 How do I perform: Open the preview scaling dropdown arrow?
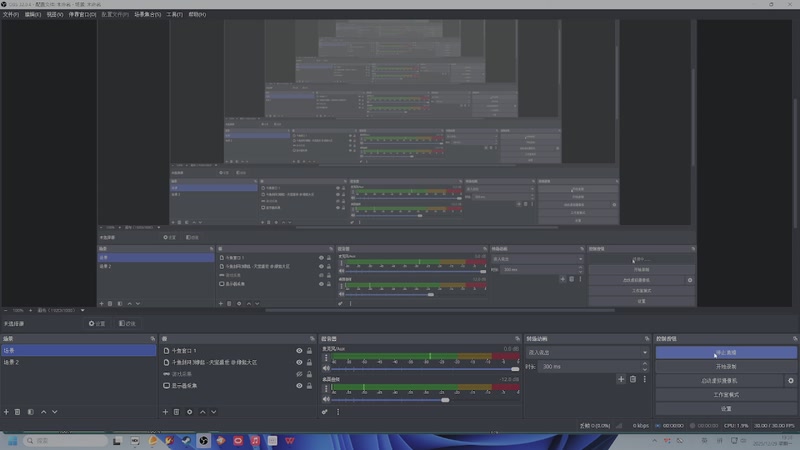(83, 310)
